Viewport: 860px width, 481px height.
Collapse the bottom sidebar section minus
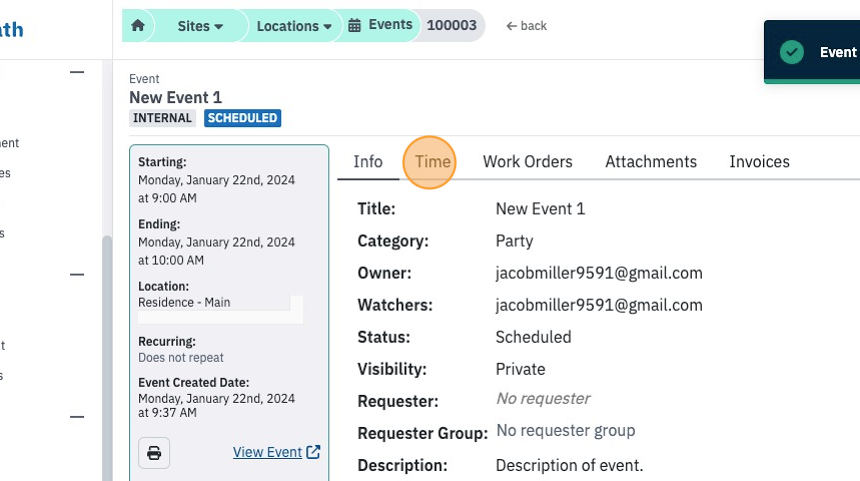coord(77,417)
